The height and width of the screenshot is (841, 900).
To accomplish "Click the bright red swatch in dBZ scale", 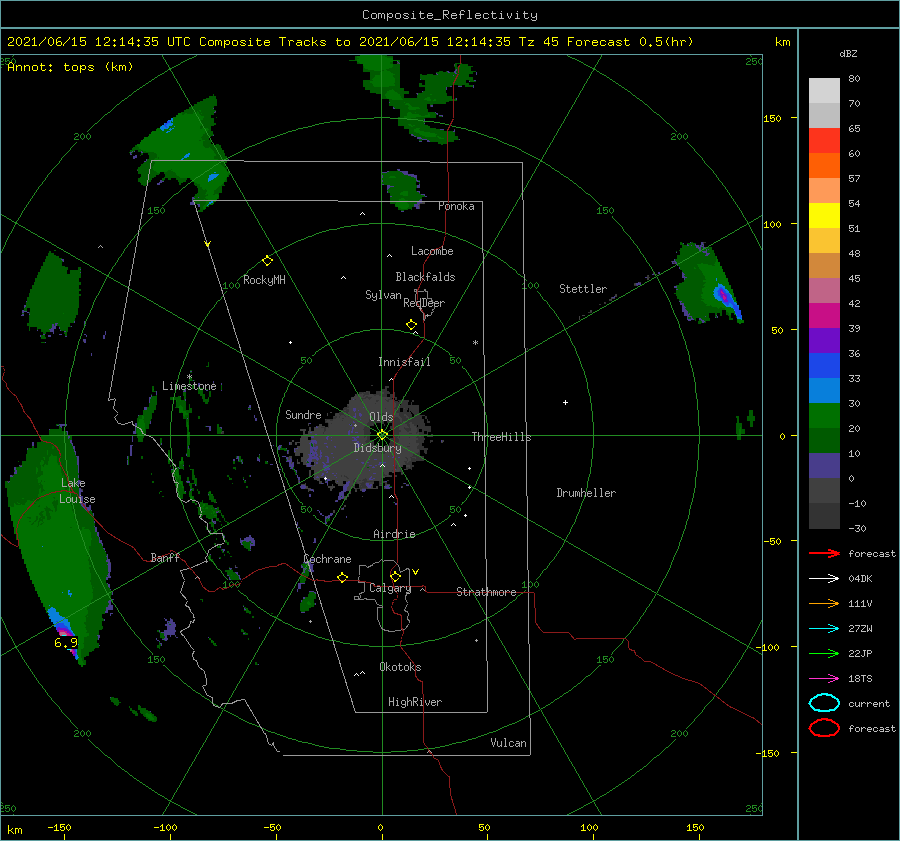I will [824, 141].
